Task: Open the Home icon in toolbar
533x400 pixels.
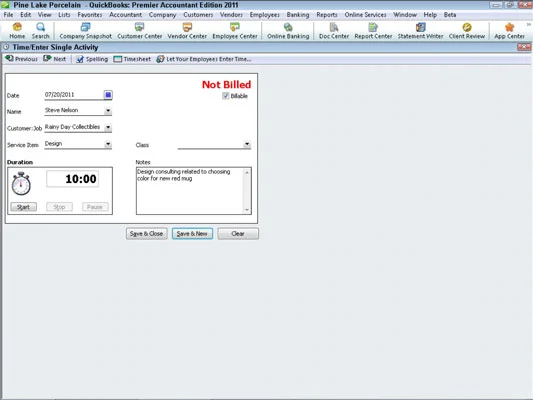Action: (17, 31)
